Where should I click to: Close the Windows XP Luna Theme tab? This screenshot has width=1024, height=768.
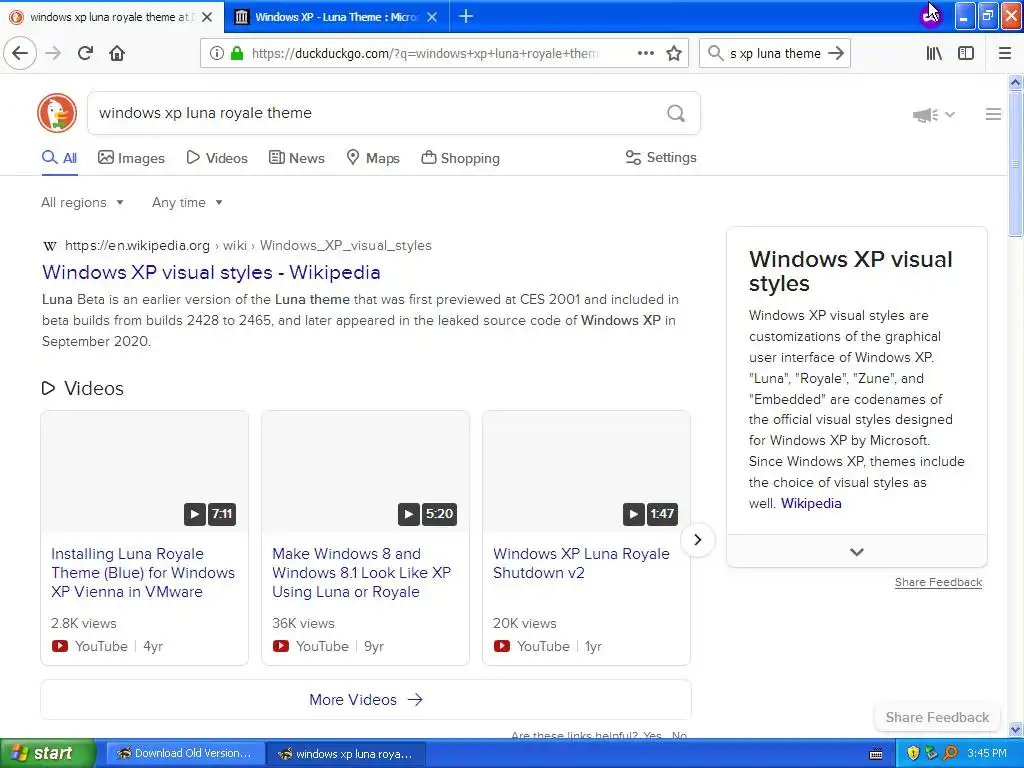[432, 17]
